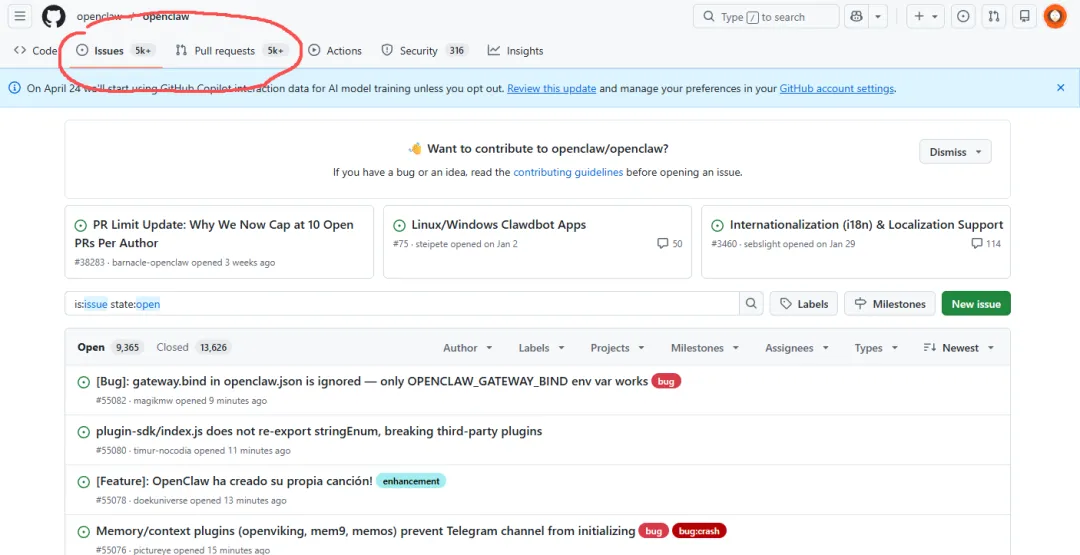Switch to the Code tab
The height and width of the screenshot is (555, 1080).
35,50
